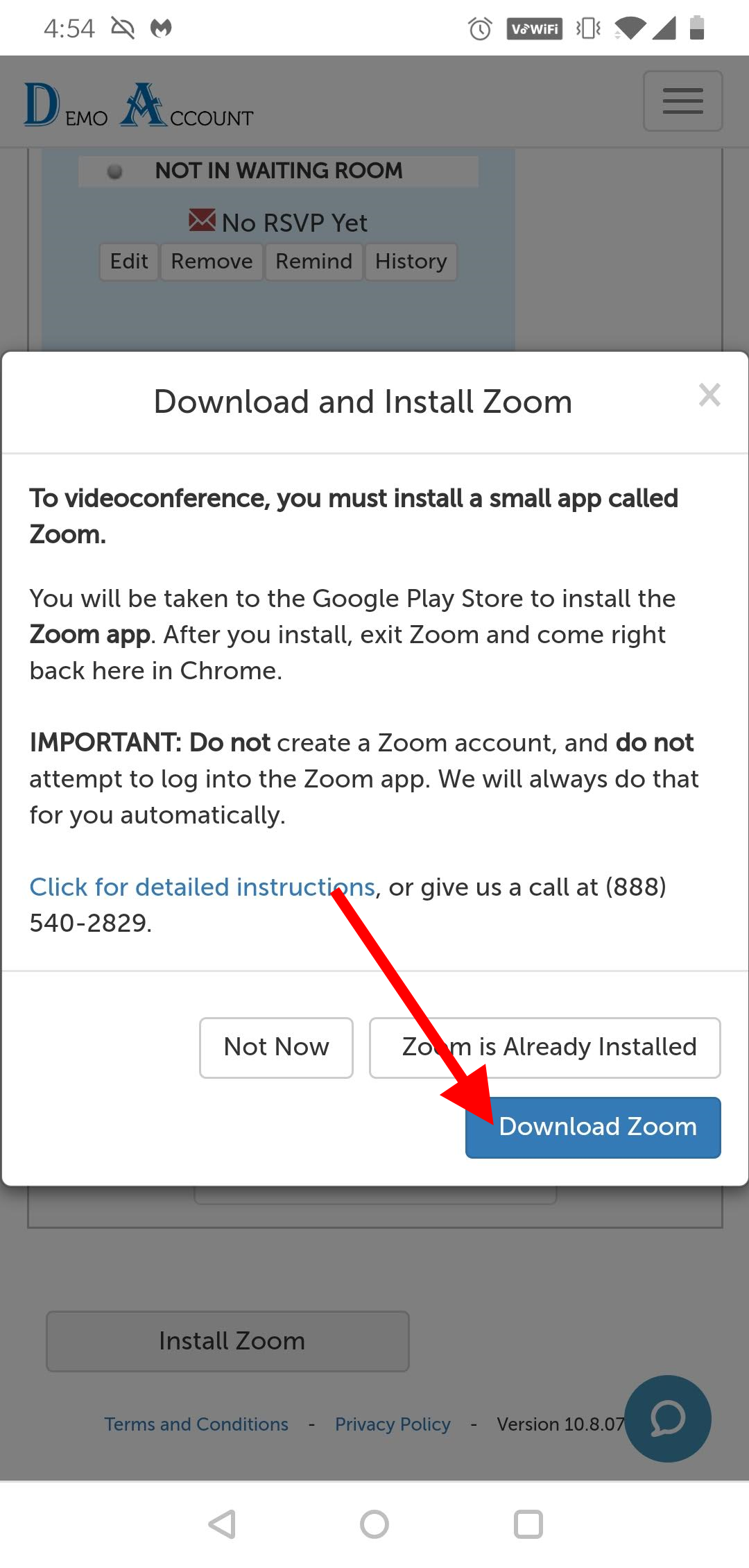Open the detailed instructions link
This screenshot has width=749, height=1568.
(202, 887)
